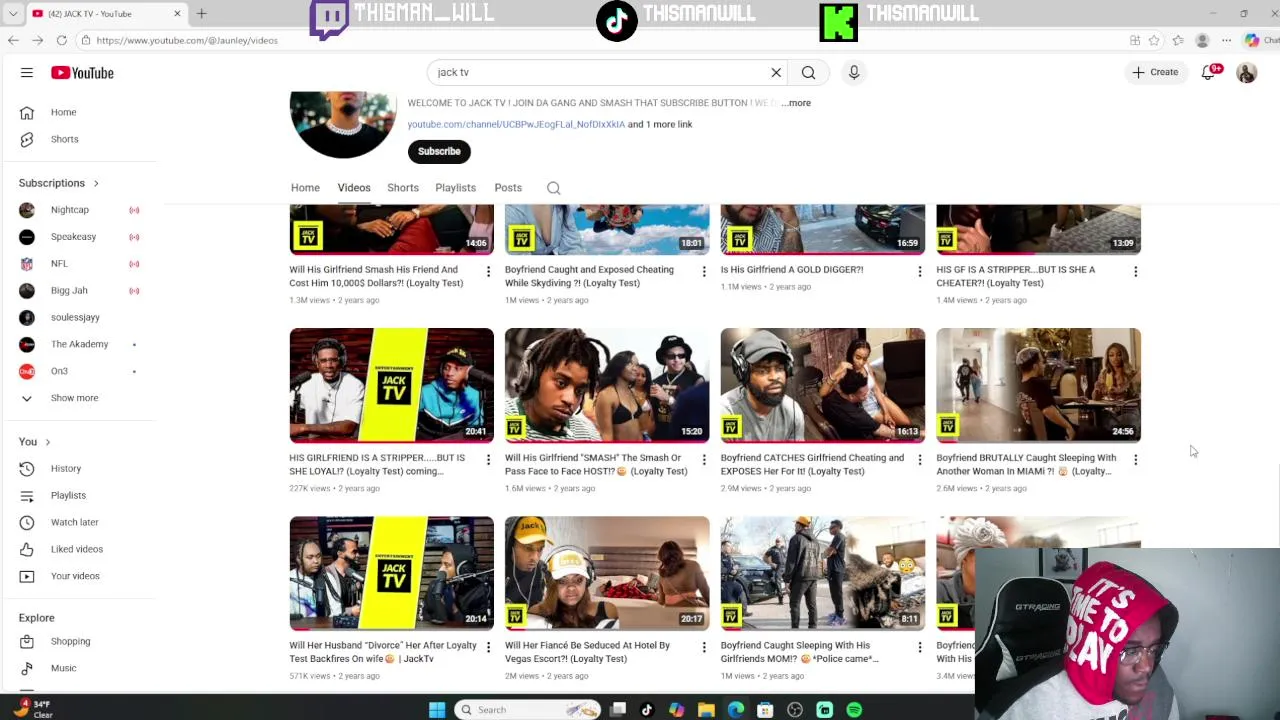Viewport: 1280px width, 720px height.
Task: Open Windows Start menu
Action: pyautogui.click(x=437, y=710)
